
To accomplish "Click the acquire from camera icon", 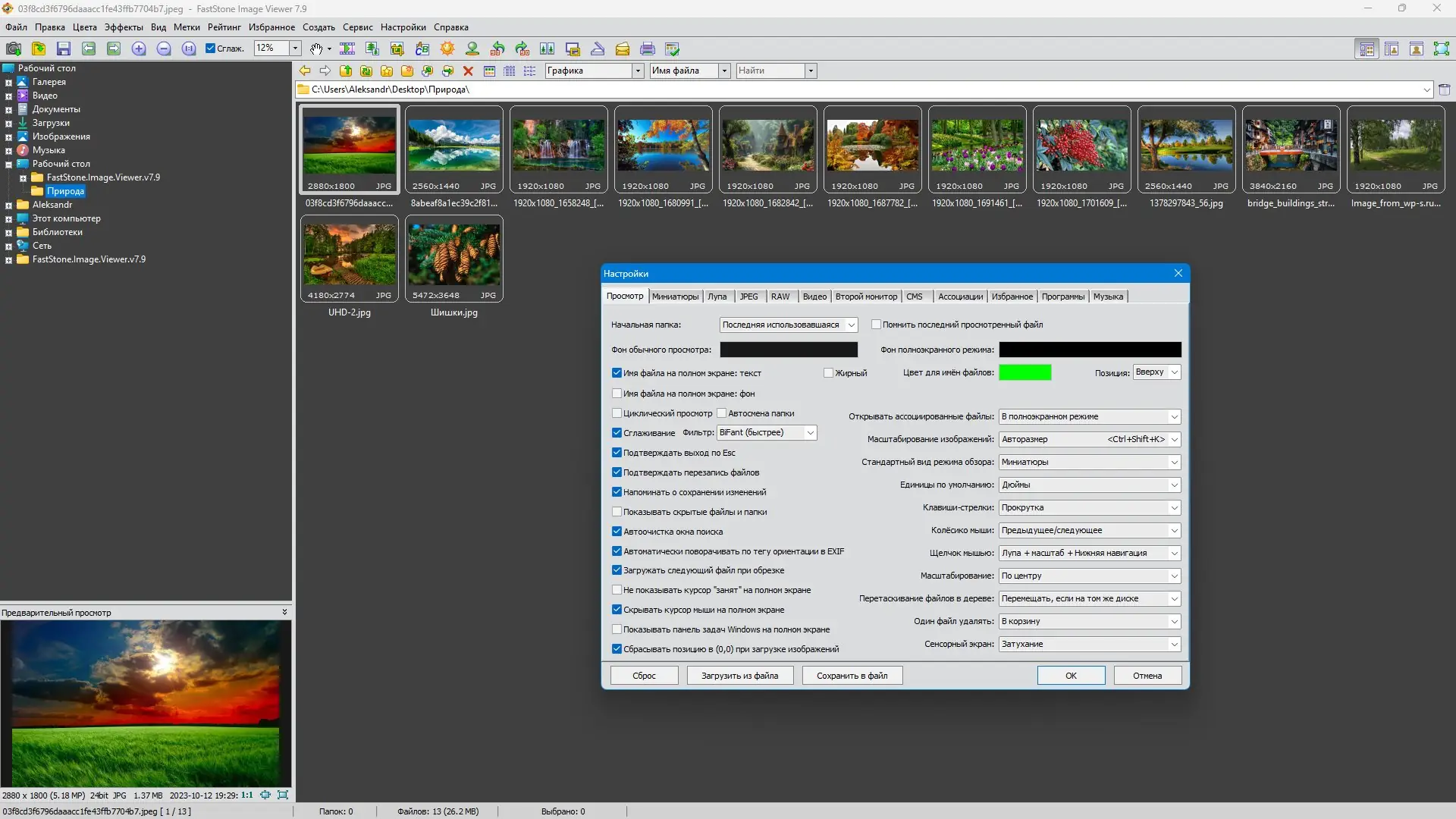I will (14, 49).
